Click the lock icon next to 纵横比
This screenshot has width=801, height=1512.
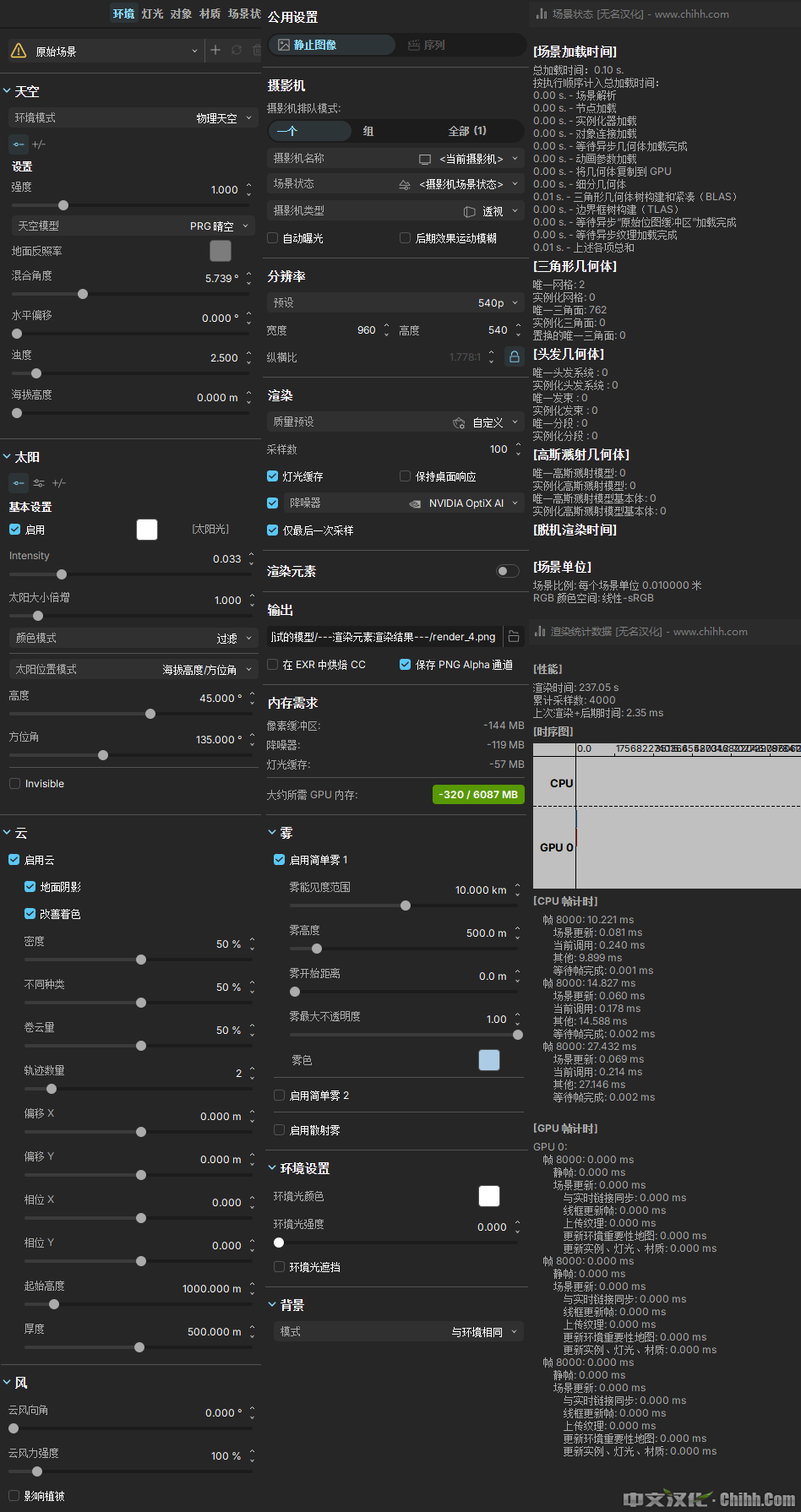[x=514, y=356]
